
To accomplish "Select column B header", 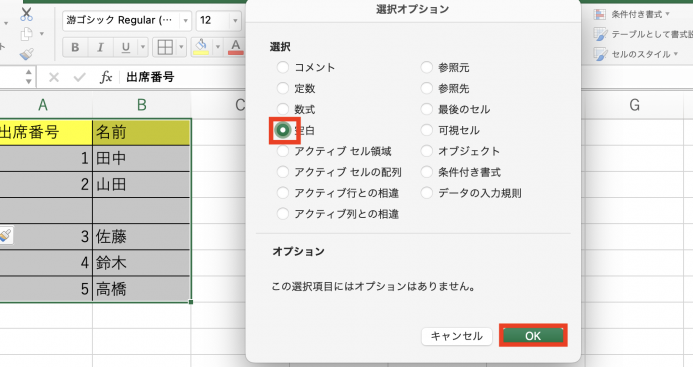I will (x=141, y=105).
